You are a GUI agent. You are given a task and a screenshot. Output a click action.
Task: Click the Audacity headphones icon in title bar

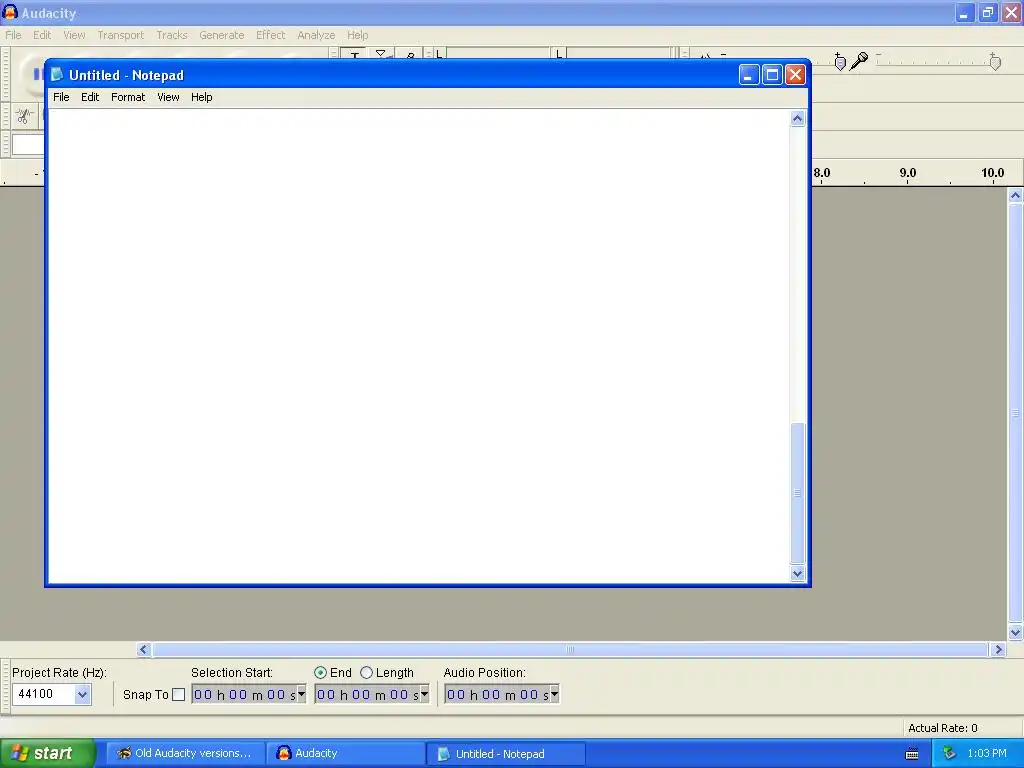(x=10, y=12)
